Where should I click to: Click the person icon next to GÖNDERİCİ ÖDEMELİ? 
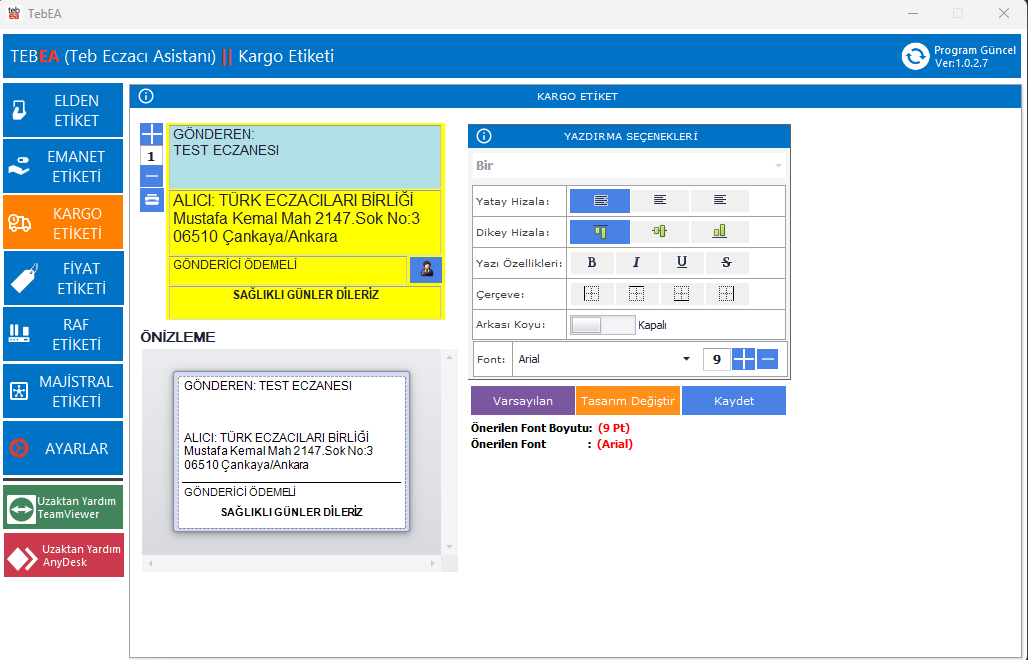[x=426, y=269]
